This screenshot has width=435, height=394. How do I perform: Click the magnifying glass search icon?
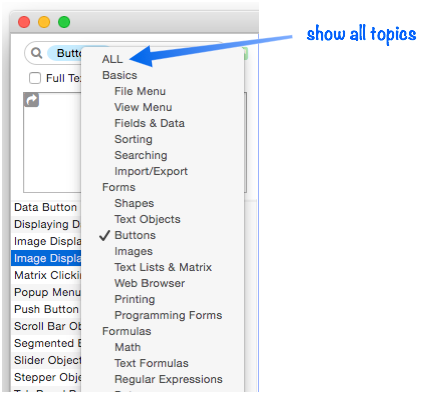pyautogui.click(x=36, y=53)
